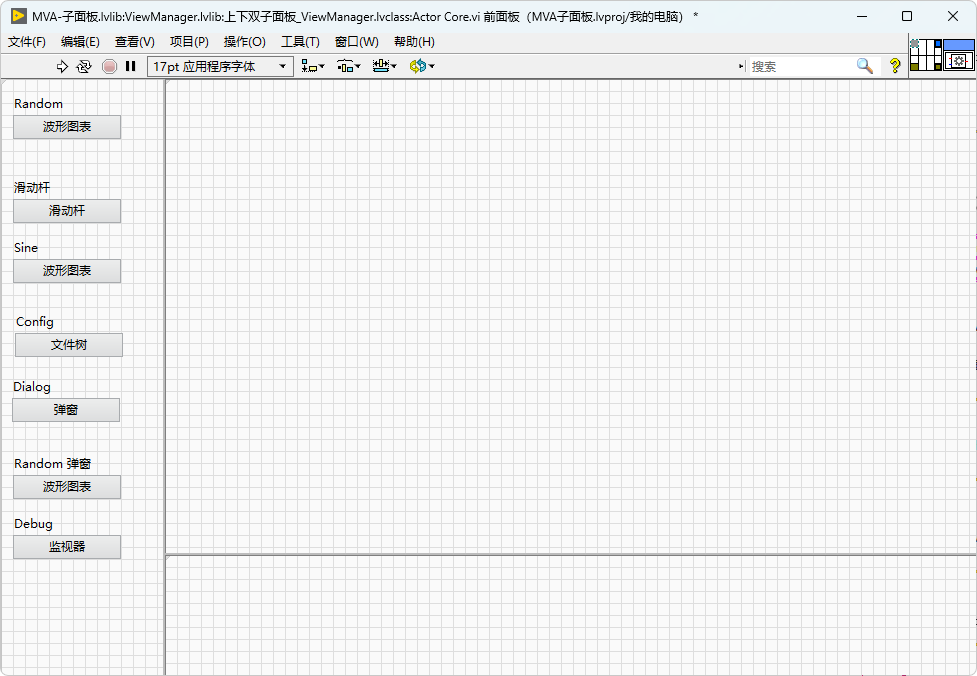977x676 pixels.
Task: Maximize the Actor Core.vi window
Action: click(x=907, y=16)
